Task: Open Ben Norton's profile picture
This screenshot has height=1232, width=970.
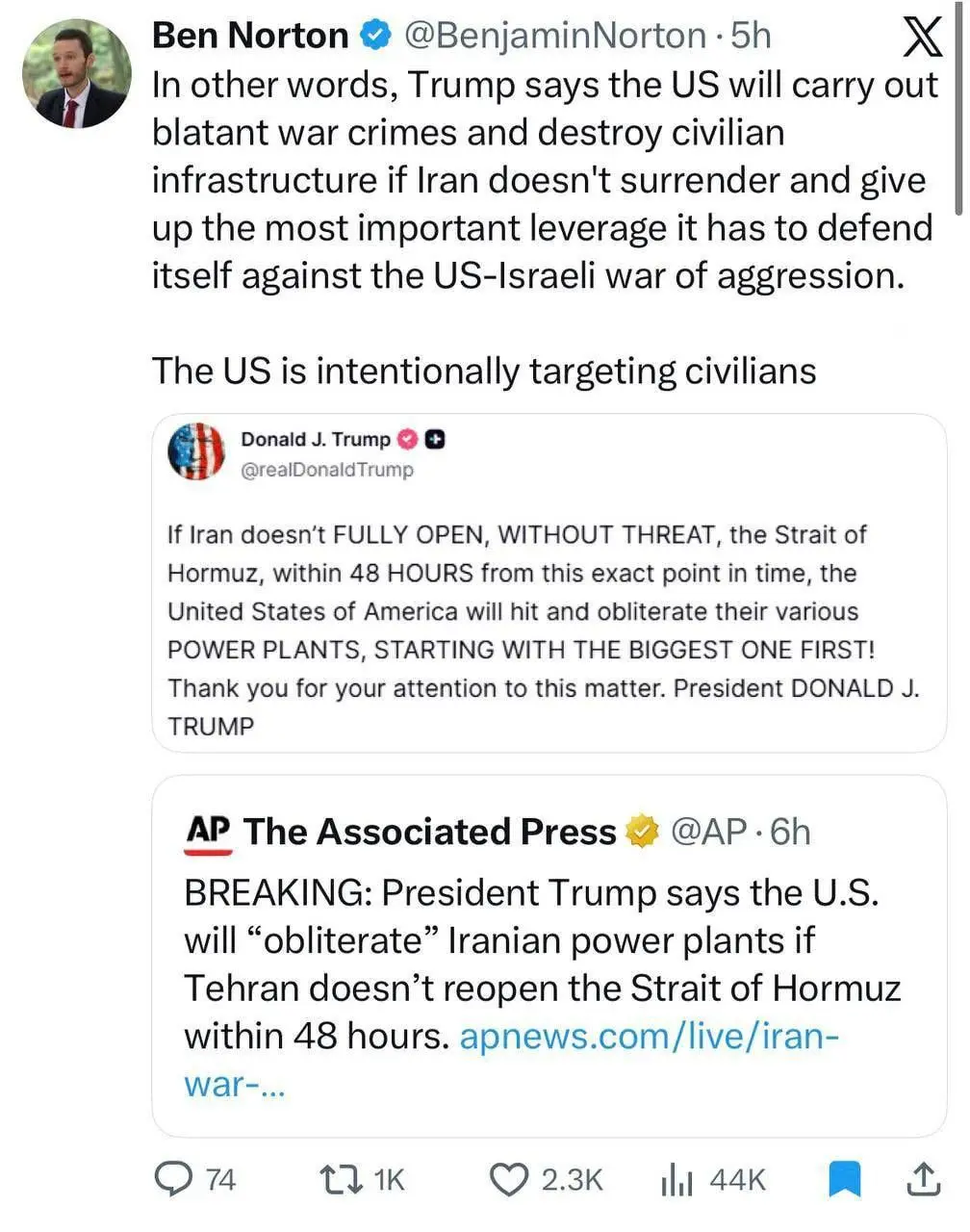Action: pos(76,74)
